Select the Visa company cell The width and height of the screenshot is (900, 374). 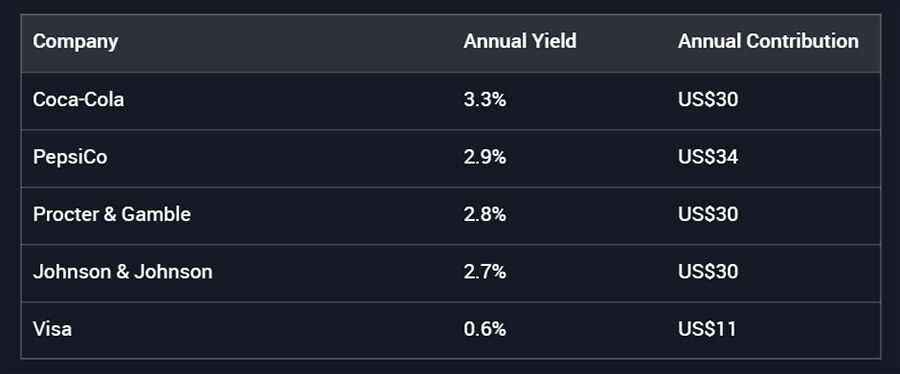52,330
